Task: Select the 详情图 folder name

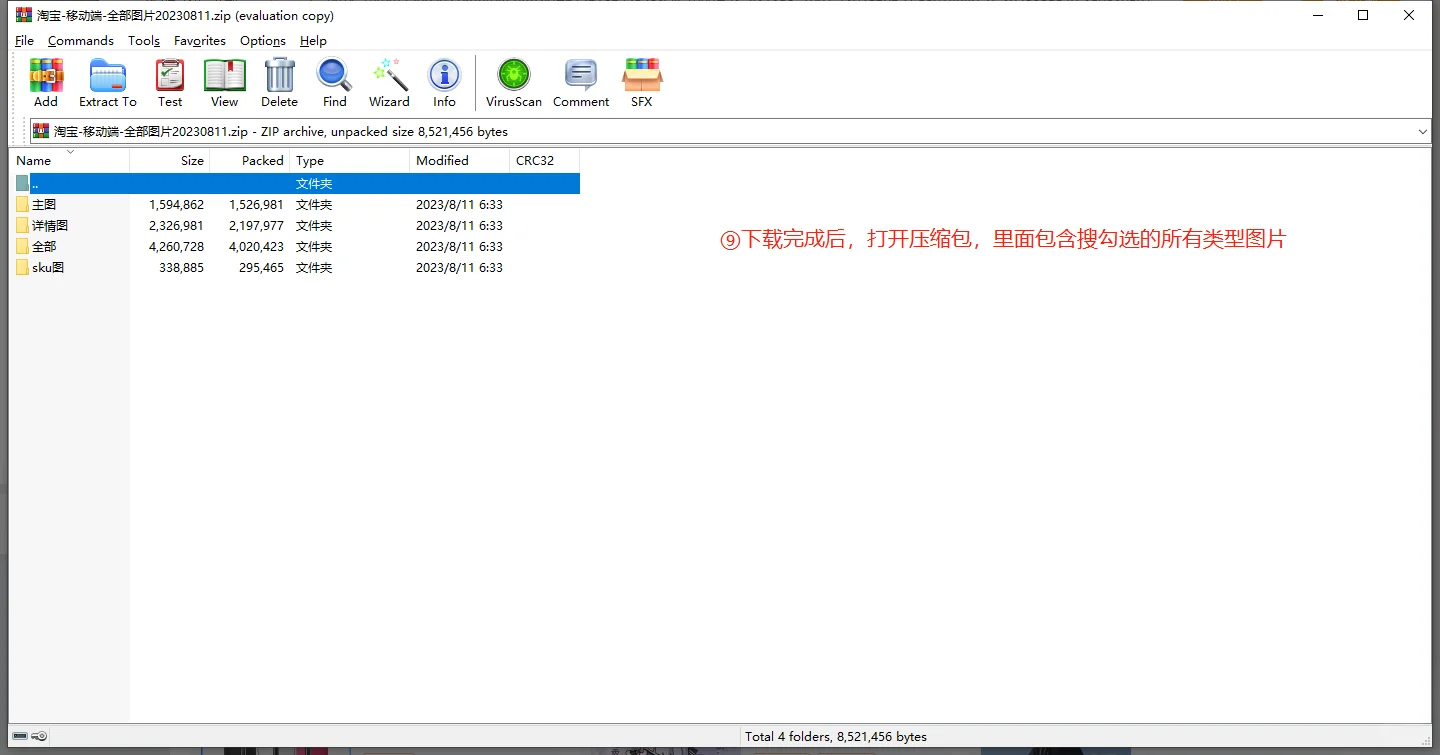Action: coord(50,226)
